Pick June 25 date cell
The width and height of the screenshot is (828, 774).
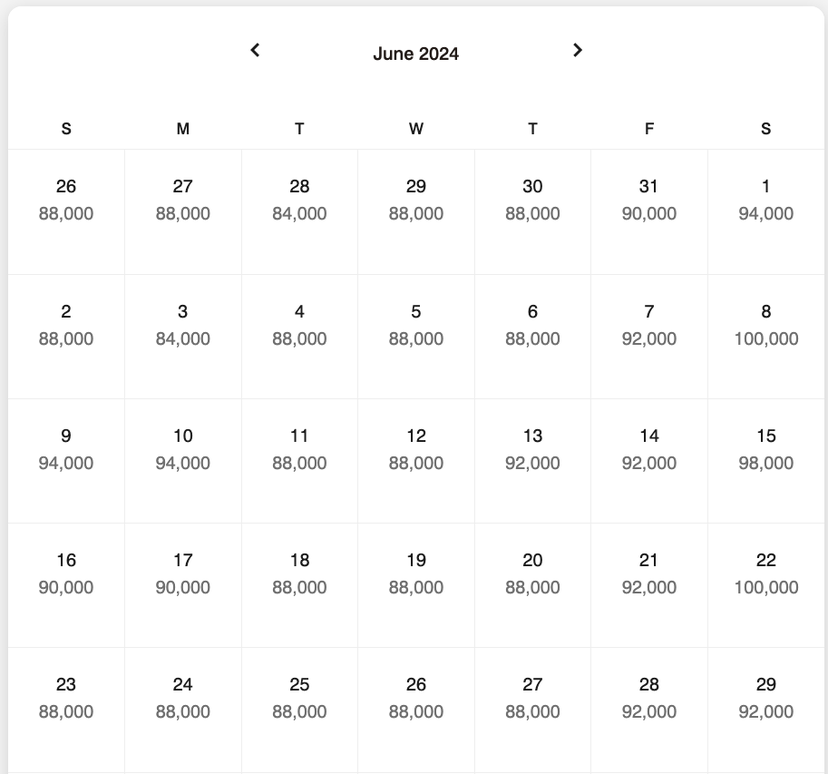pos(299,710)
